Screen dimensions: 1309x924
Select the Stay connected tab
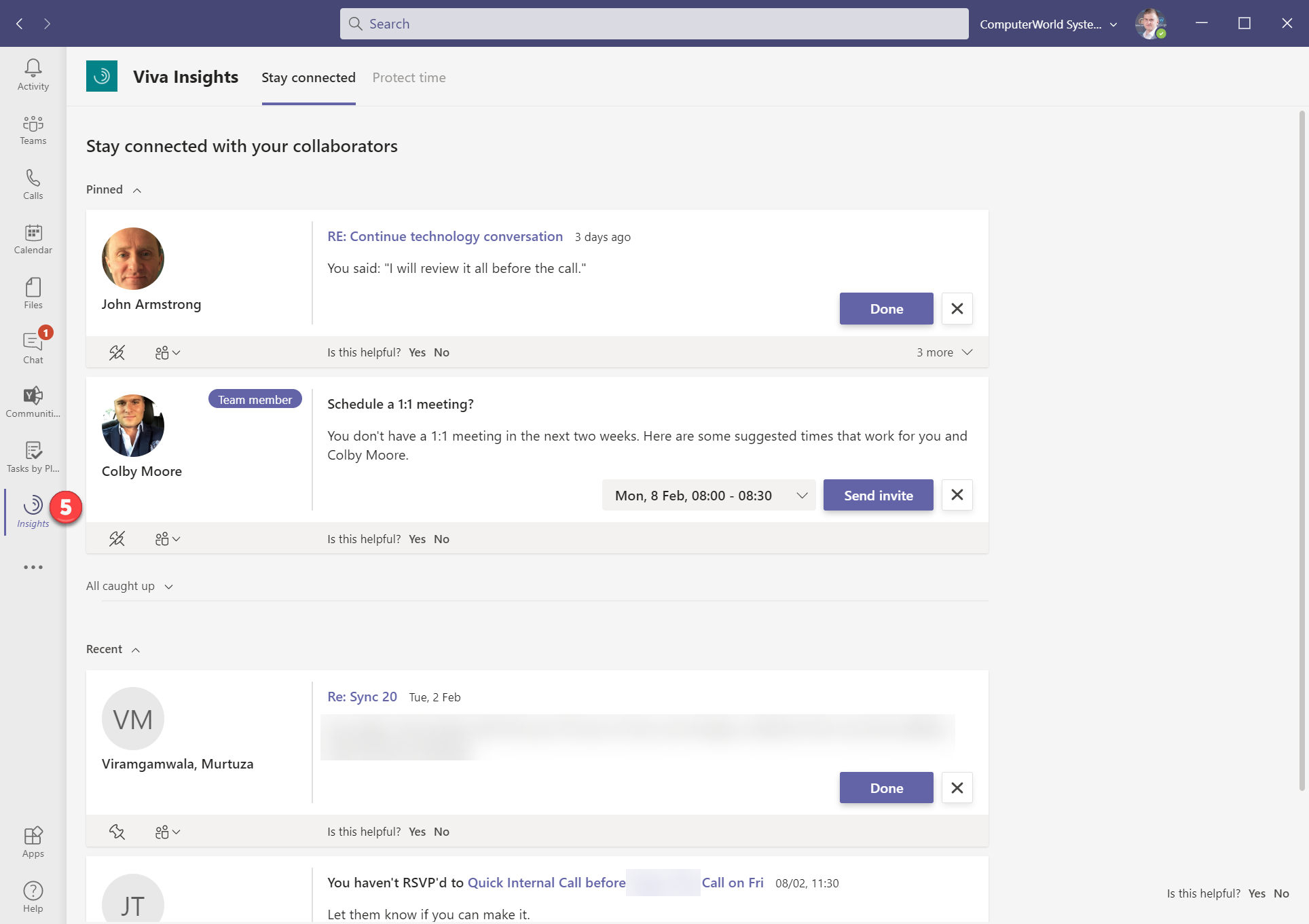pyautogui.click(x=308, y=77)
